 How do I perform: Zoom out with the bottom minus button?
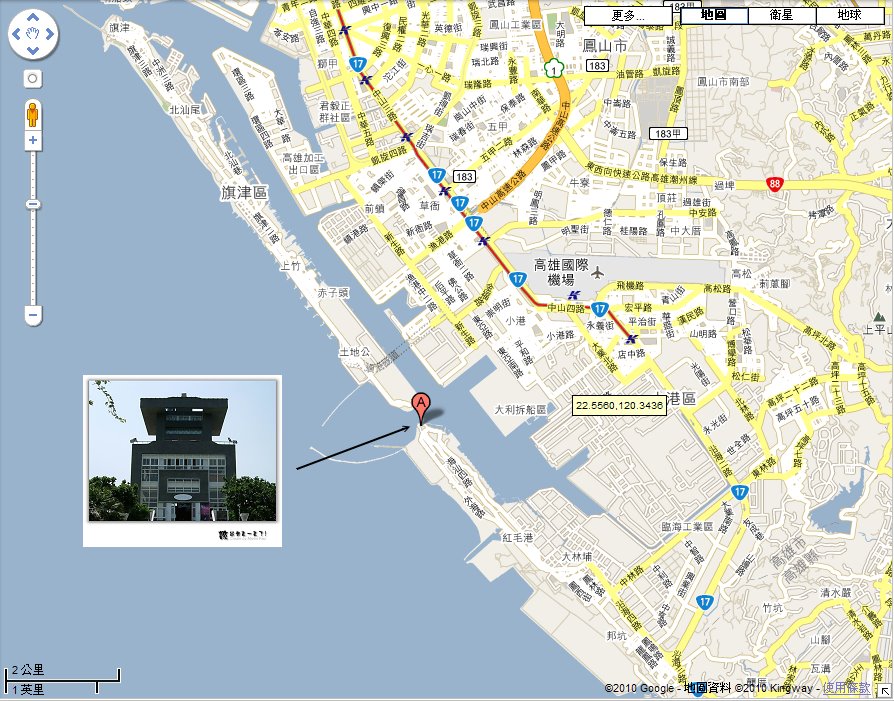[x=33, y=316]
